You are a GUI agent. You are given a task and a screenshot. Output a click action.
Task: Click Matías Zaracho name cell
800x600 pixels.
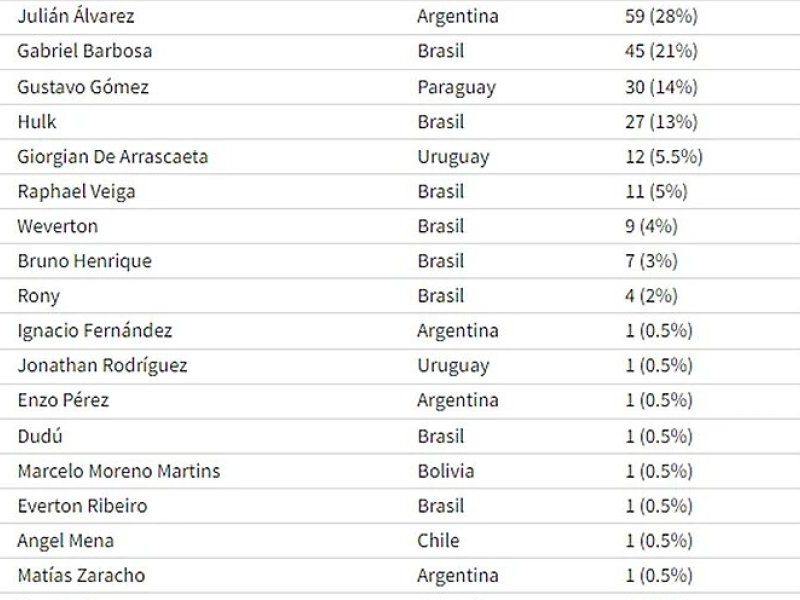[x=81, y=575]
